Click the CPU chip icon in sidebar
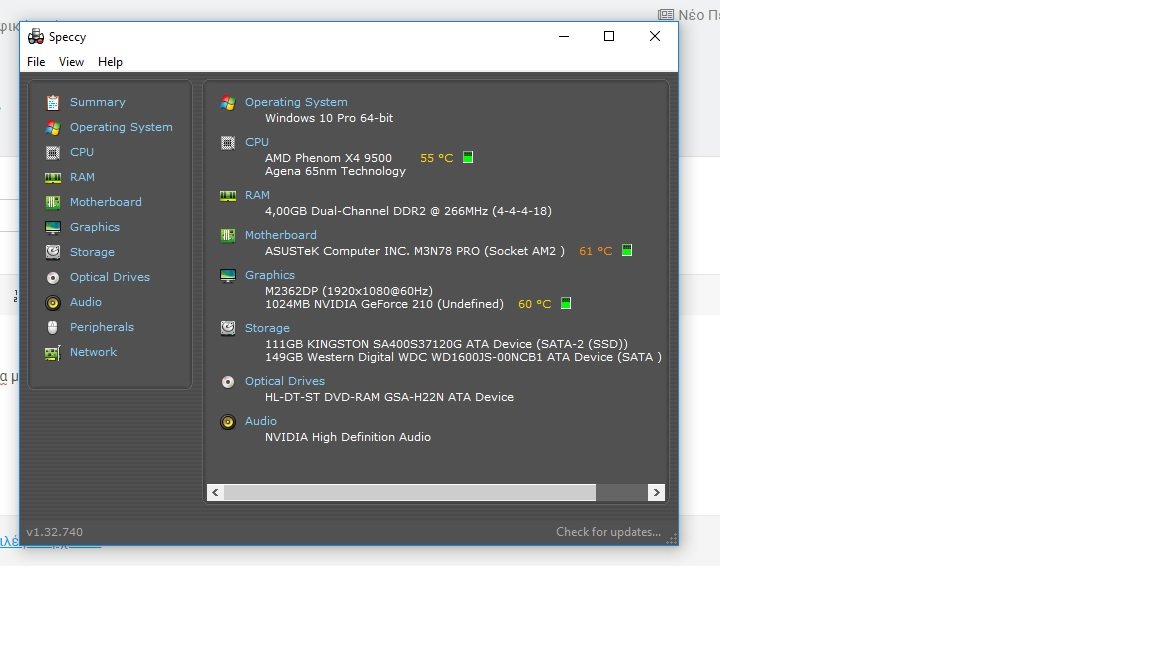The image size is (1152, 648). (53, 152)
